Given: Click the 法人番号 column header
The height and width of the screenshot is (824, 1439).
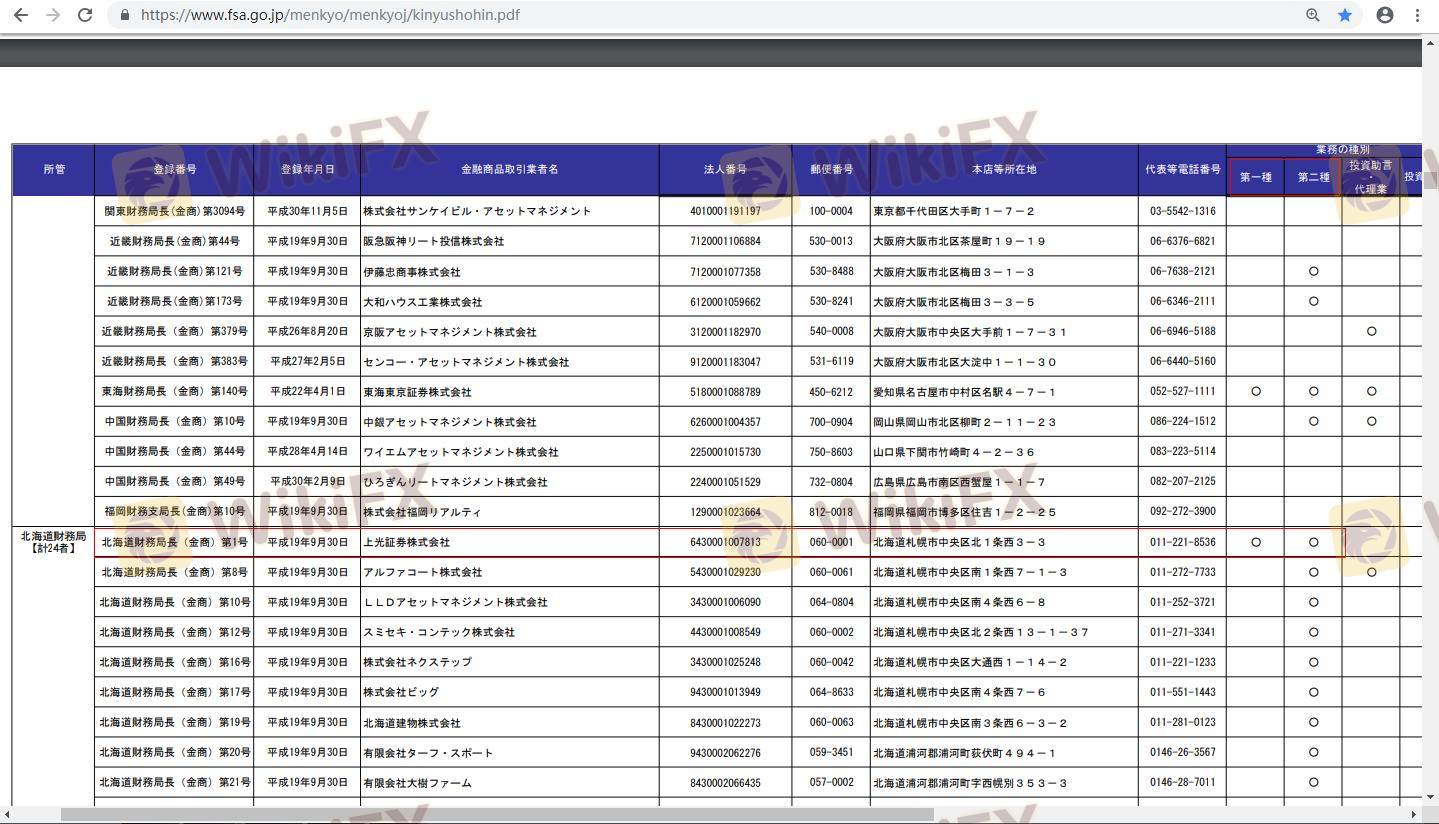Looking at the screenshot, I should pos(725,170).
